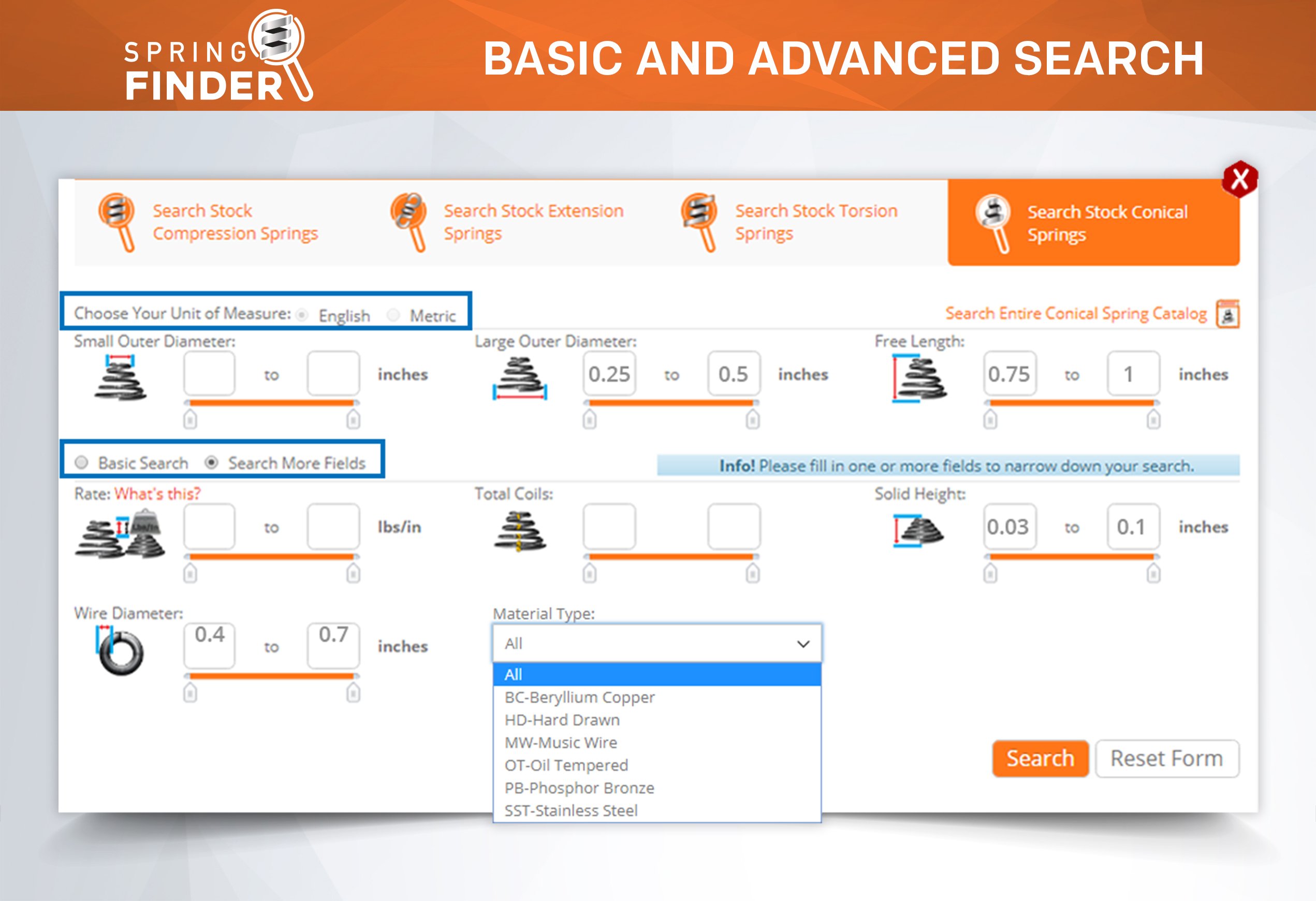Click the Rate minimum input field
The image size is (1316, 901).
209,527
